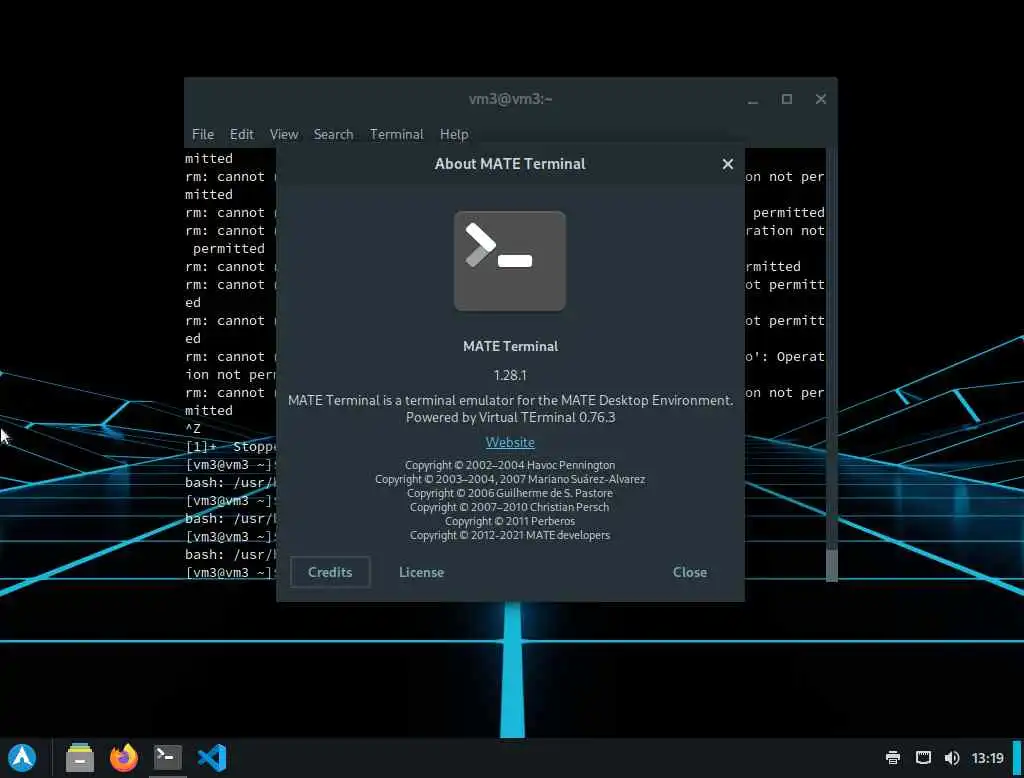Image resolution: width=1024 pixels, height=778 pixels.
Task: Open the Help menu in the terminal
Action: click(x=454, y=134)
